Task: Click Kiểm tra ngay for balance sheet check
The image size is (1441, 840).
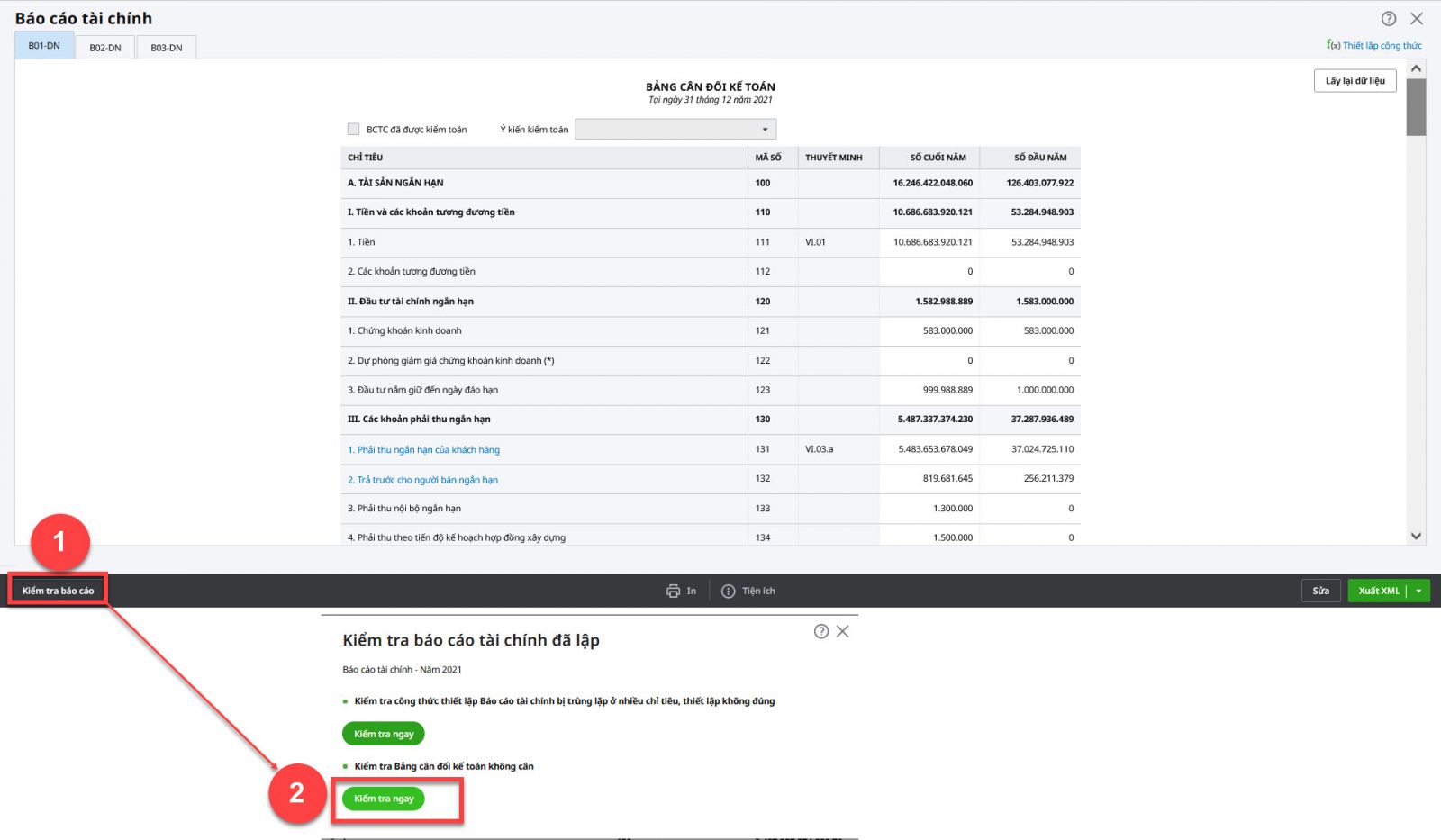Action: [x=384, y=799]
